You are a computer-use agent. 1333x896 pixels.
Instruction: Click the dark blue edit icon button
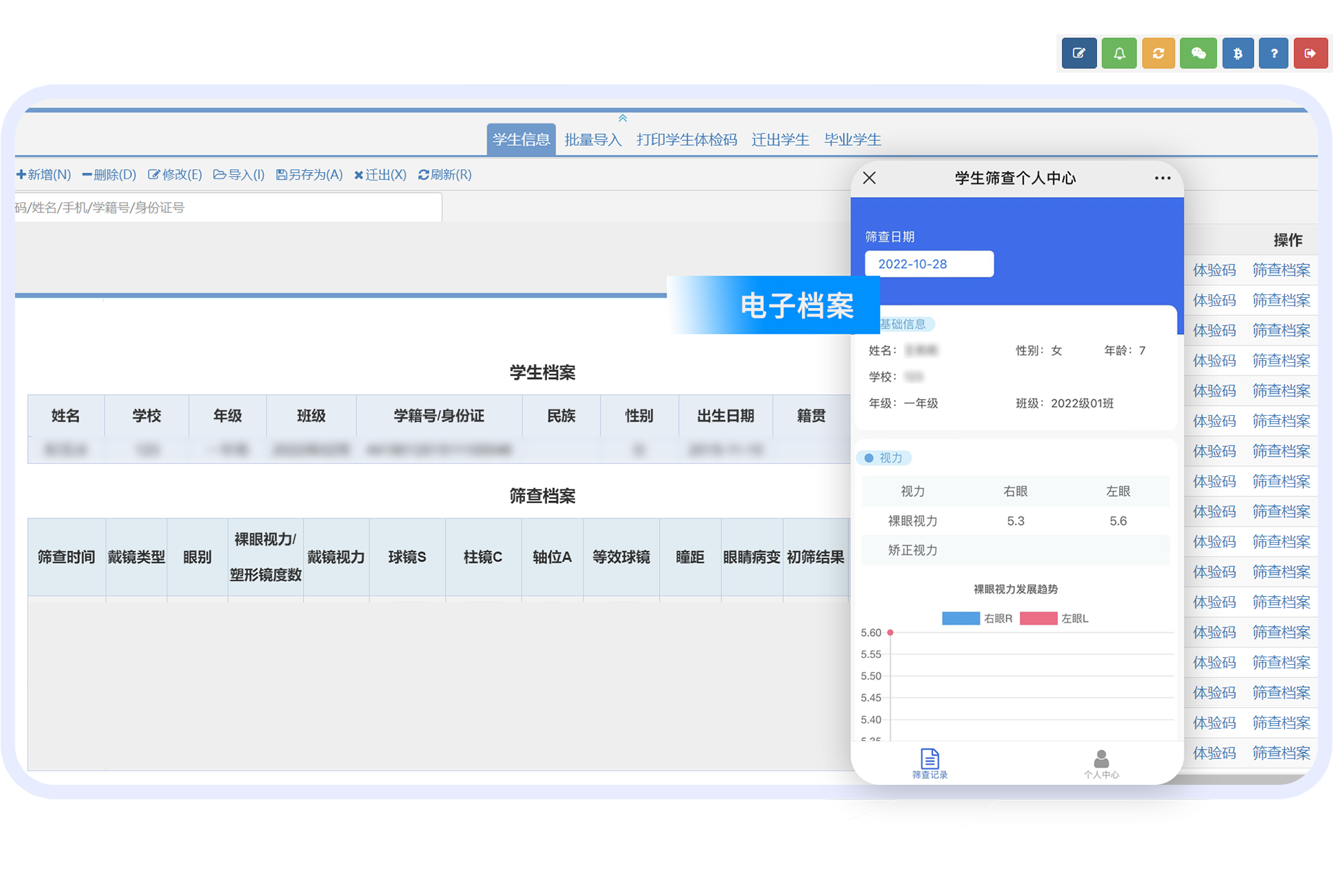click(x=1079, y=53)
